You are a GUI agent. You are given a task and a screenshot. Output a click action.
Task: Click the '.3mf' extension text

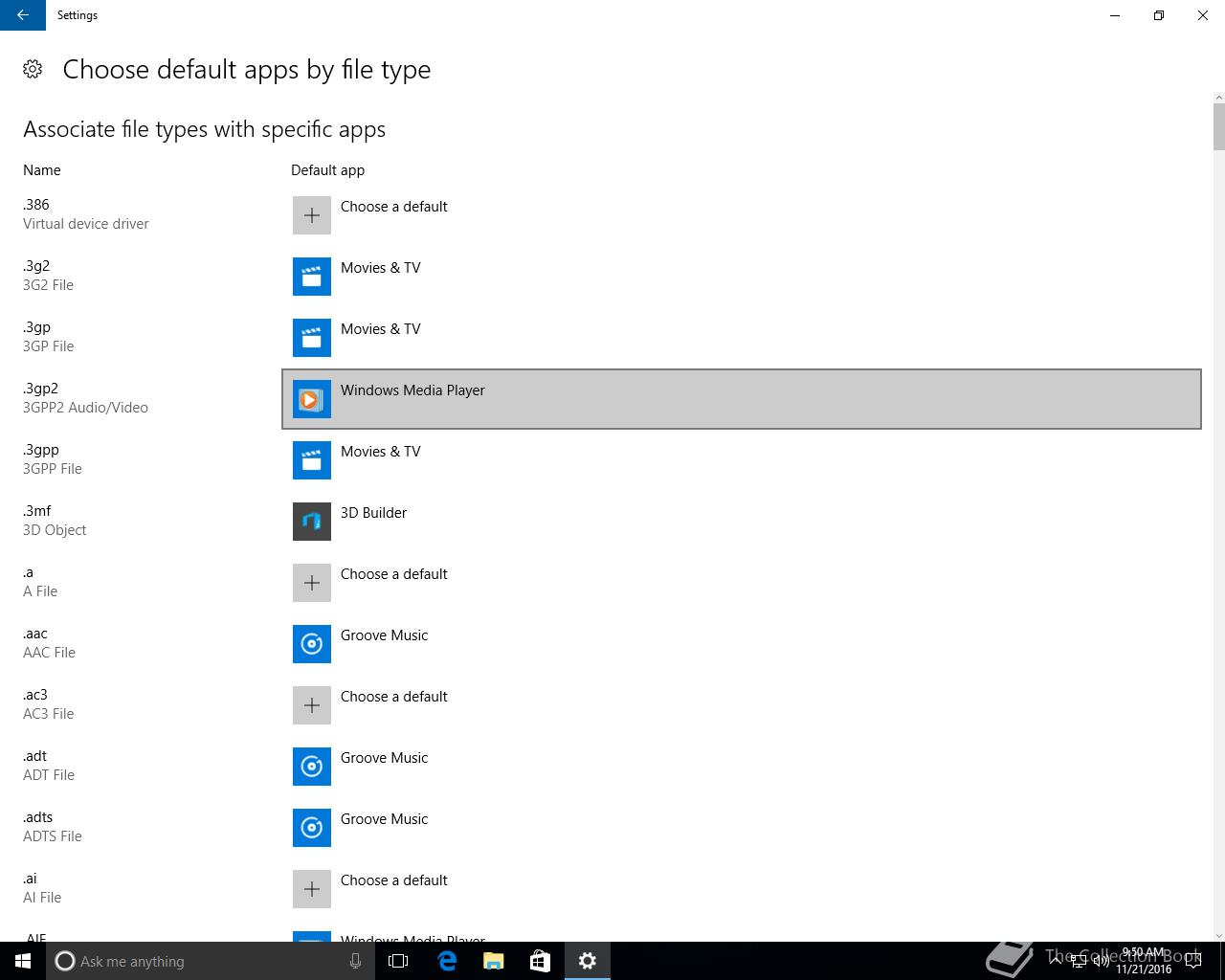tap(37, 511)
